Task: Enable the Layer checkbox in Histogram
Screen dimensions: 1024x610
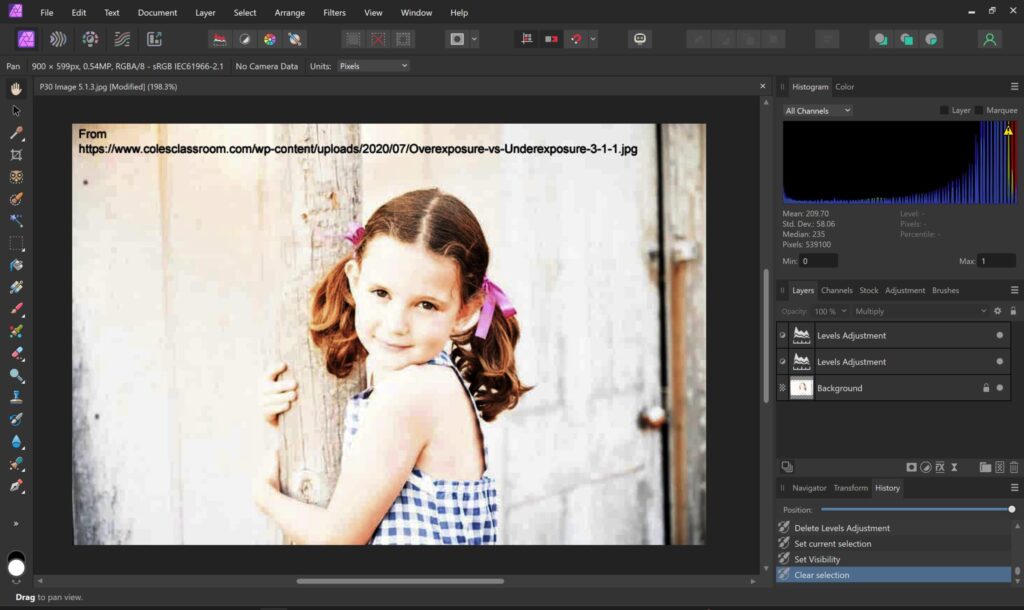Action: (945, 110)
